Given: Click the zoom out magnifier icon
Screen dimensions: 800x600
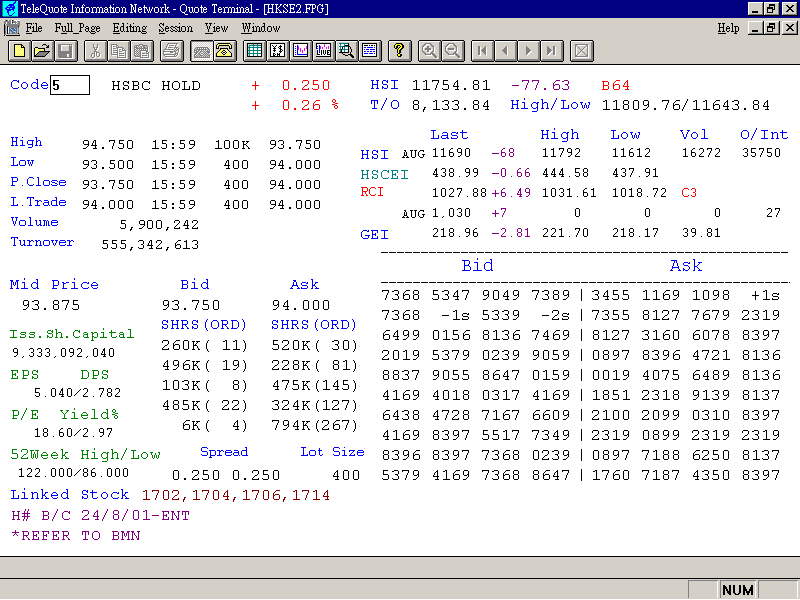Looking at the screenshot, I should 453,51.
